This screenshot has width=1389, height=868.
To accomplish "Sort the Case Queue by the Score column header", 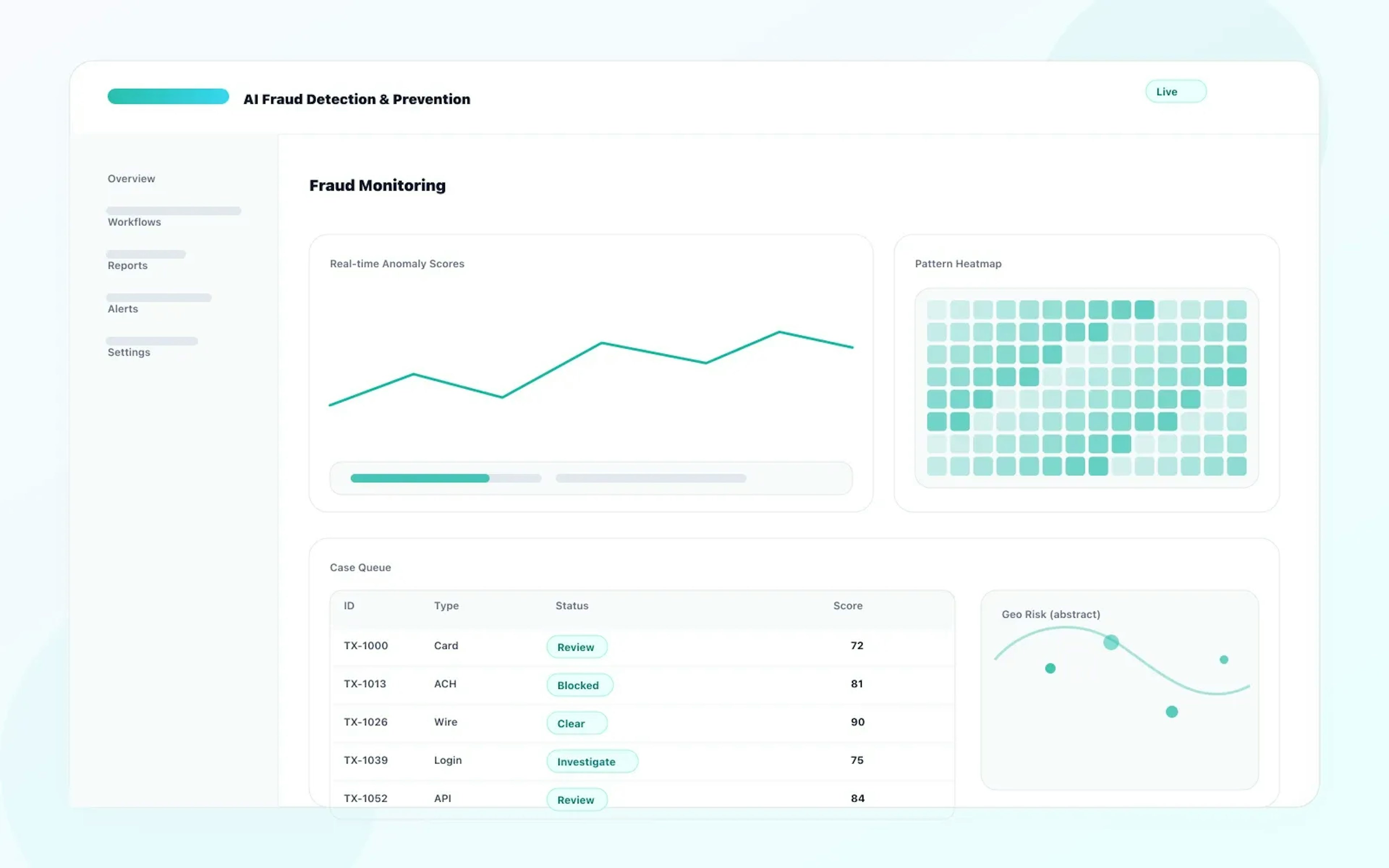I will click(848, 606).
